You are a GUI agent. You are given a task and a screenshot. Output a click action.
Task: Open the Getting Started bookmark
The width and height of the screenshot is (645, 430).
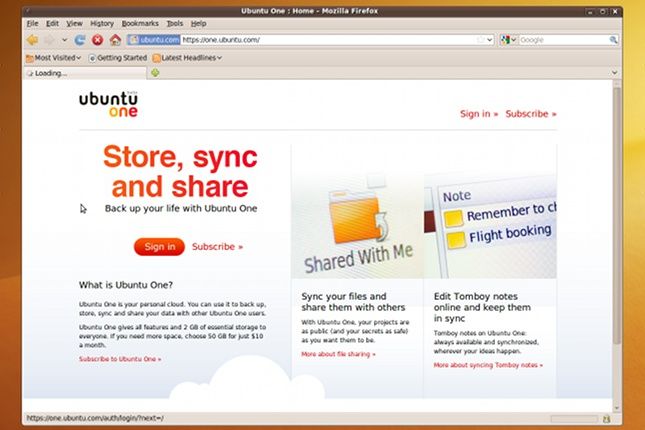(118, 58)
